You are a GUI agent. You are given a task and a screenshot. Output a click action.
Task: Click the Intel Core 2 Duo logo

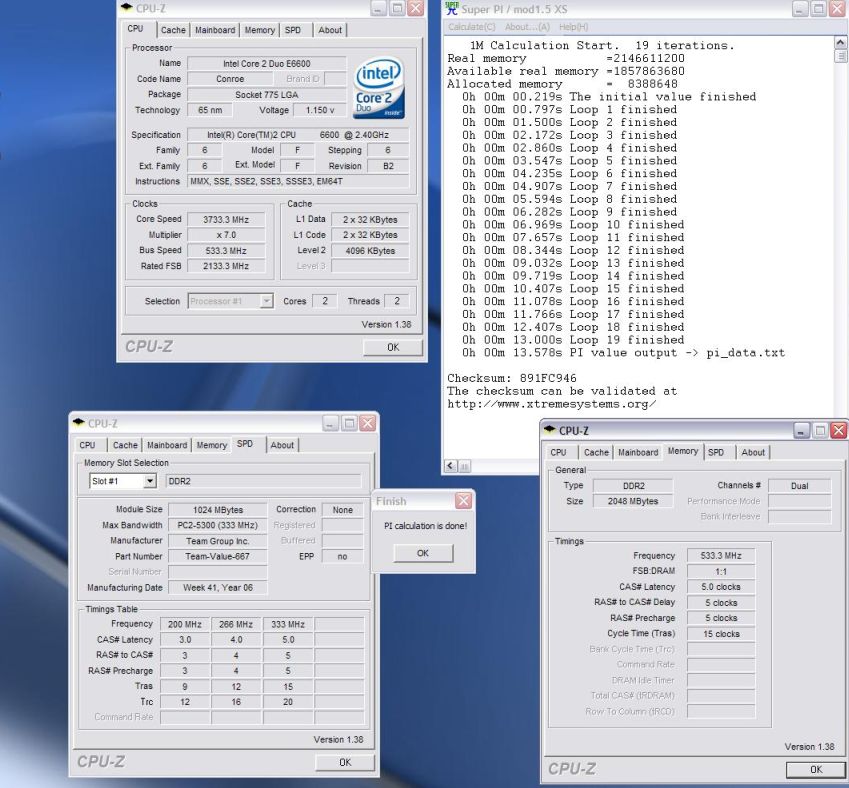(378, 88)
